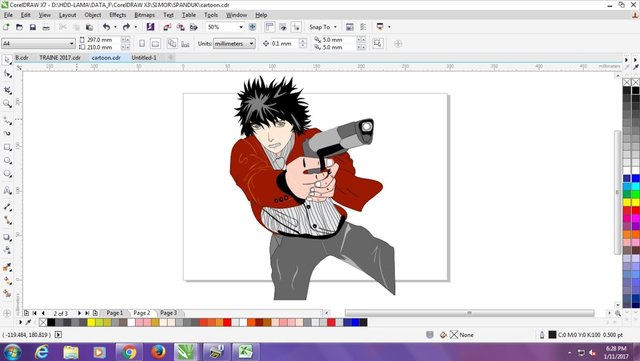Select the Parallel Dimension tool

tap(7, 207)
